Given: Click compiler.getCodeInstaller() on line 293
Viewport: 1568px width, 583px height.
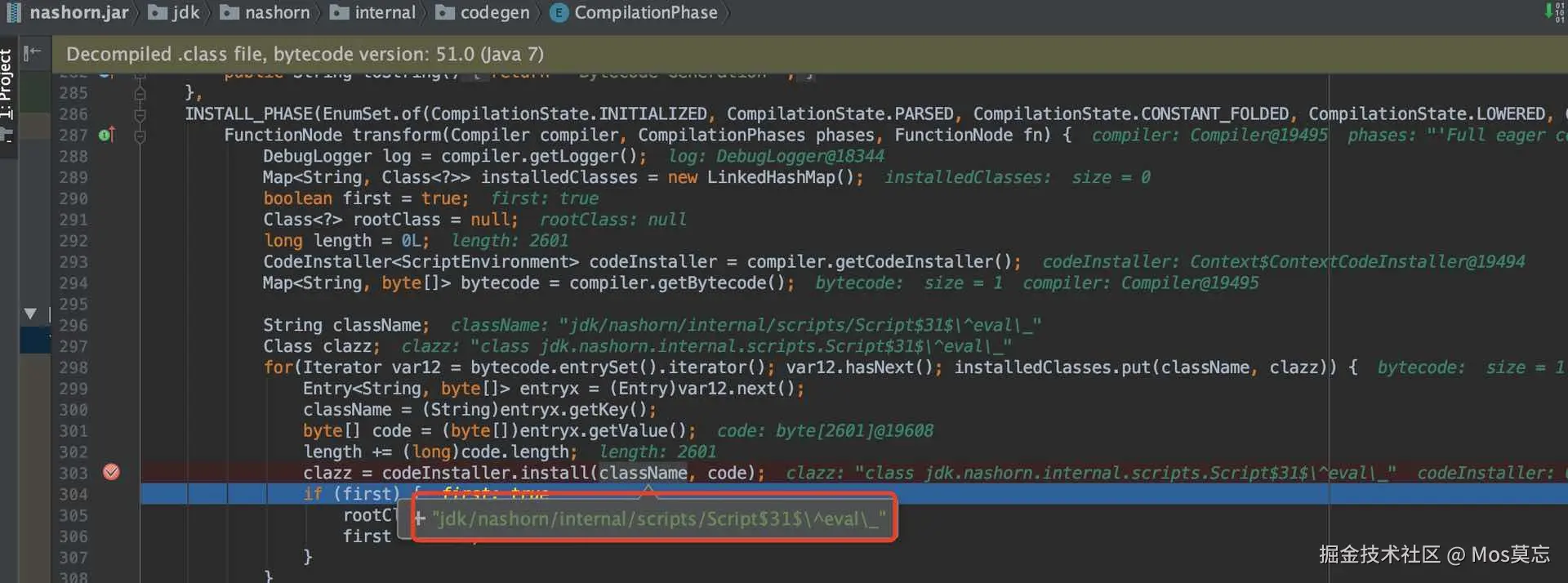Looking at the screenshot, I should click(879, 262).
